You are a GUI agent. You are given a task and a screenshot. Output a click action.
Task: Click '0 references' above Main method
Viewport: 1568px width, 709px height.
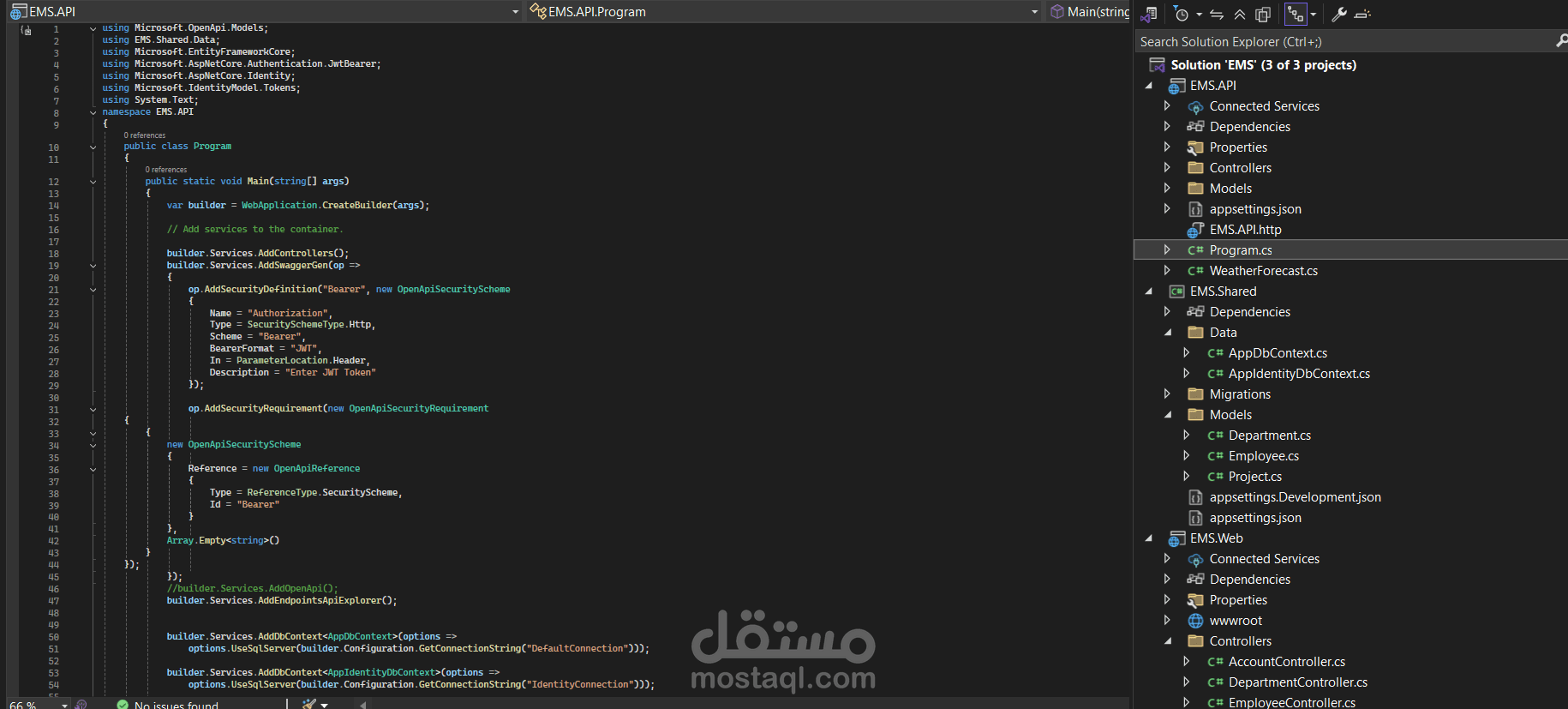pos(166,170)
